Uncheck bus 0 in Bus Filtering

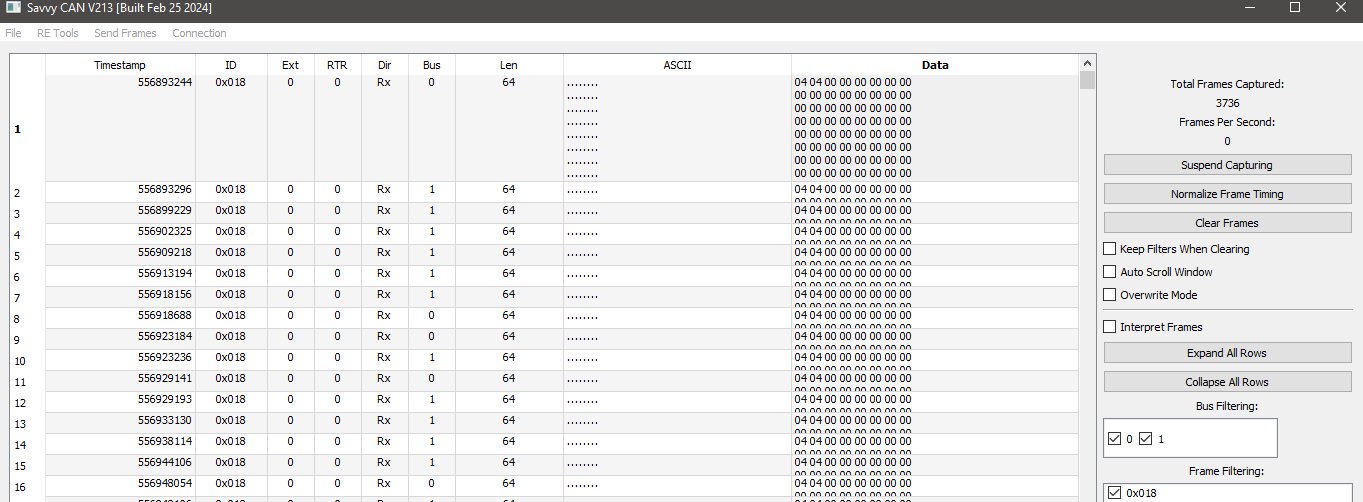coord(1115,439)
